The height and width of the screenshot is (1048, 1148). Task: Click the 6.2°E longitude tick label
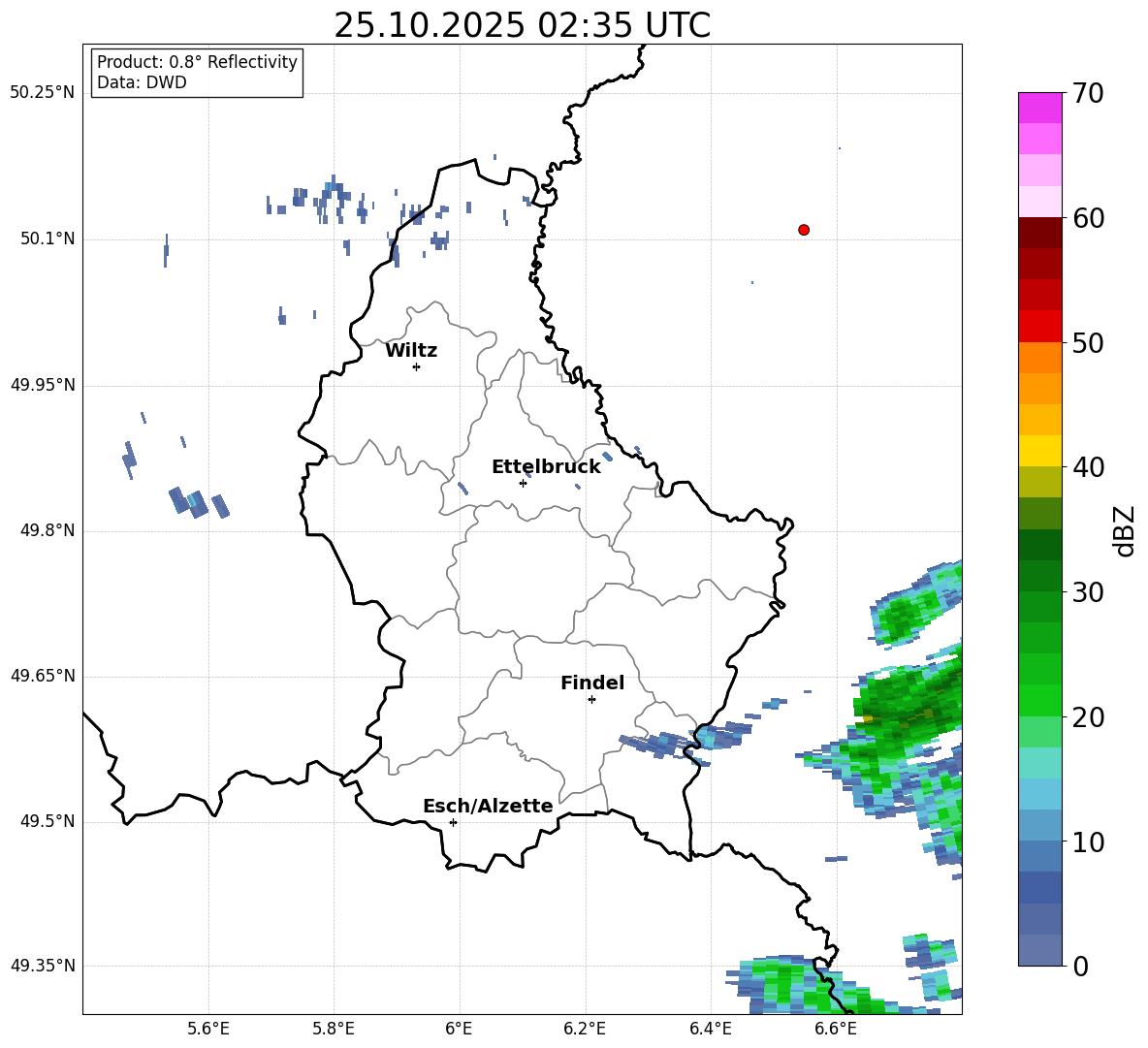[585, 1029]
